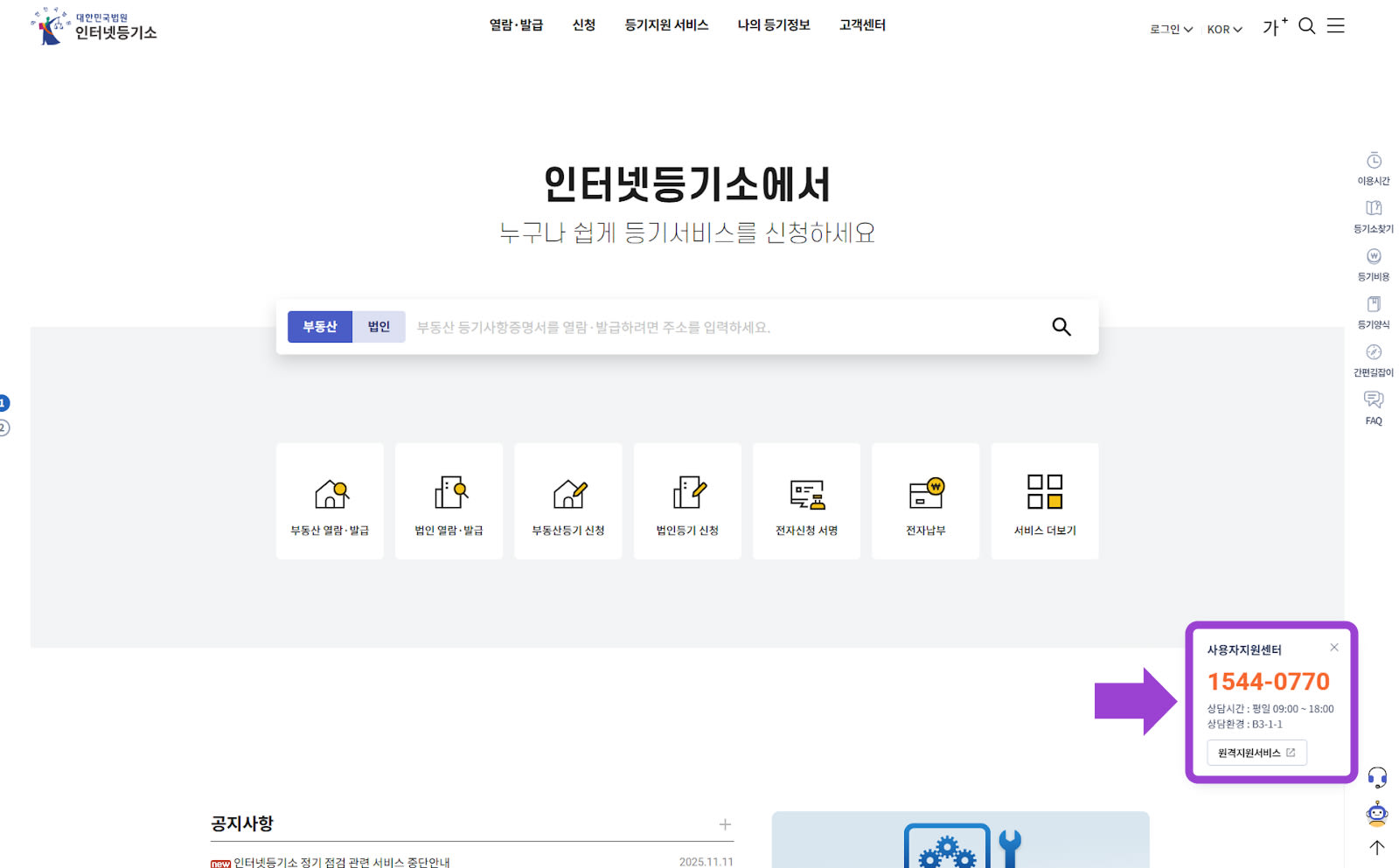
Task: Click the 원격지원서비스 button
Action: tap(1256, 752)
